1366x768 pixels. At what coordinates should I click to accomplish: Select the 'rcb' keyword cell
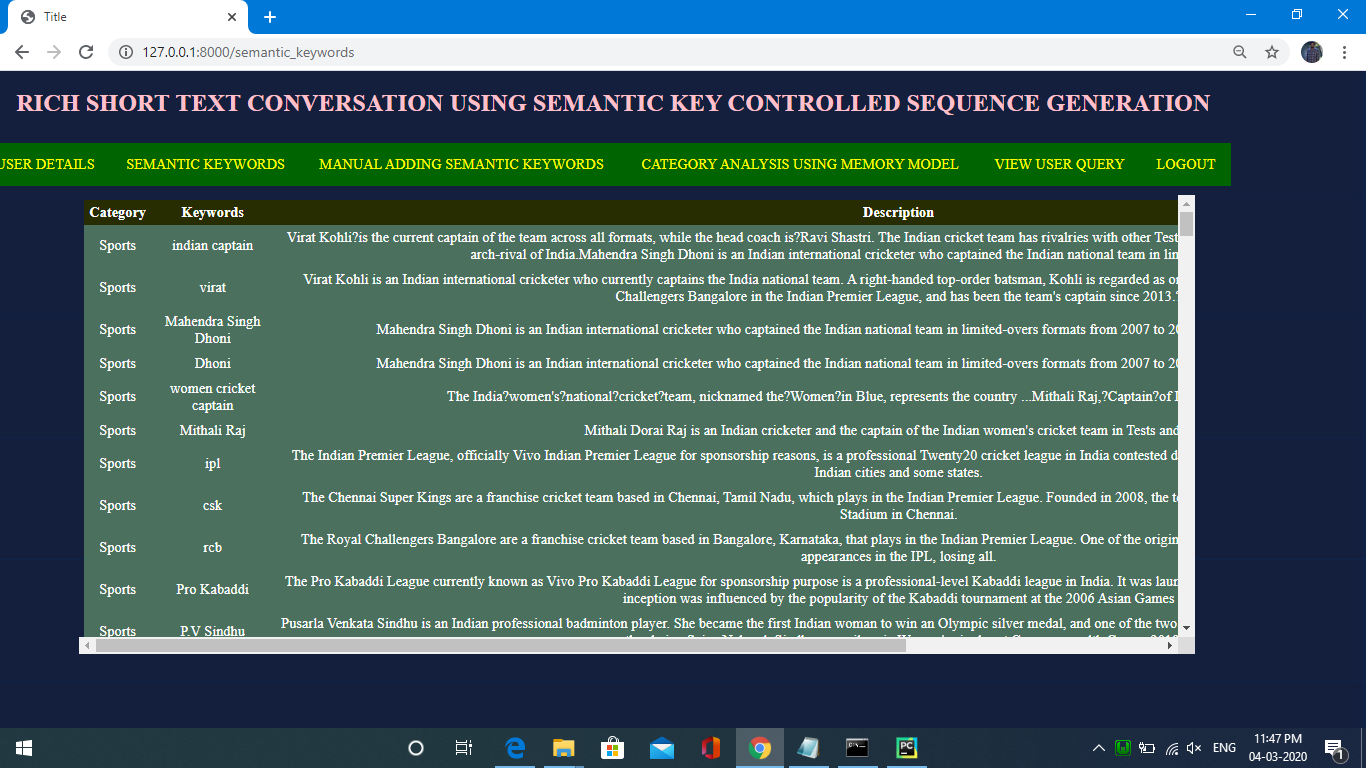(x=212, y=547)
